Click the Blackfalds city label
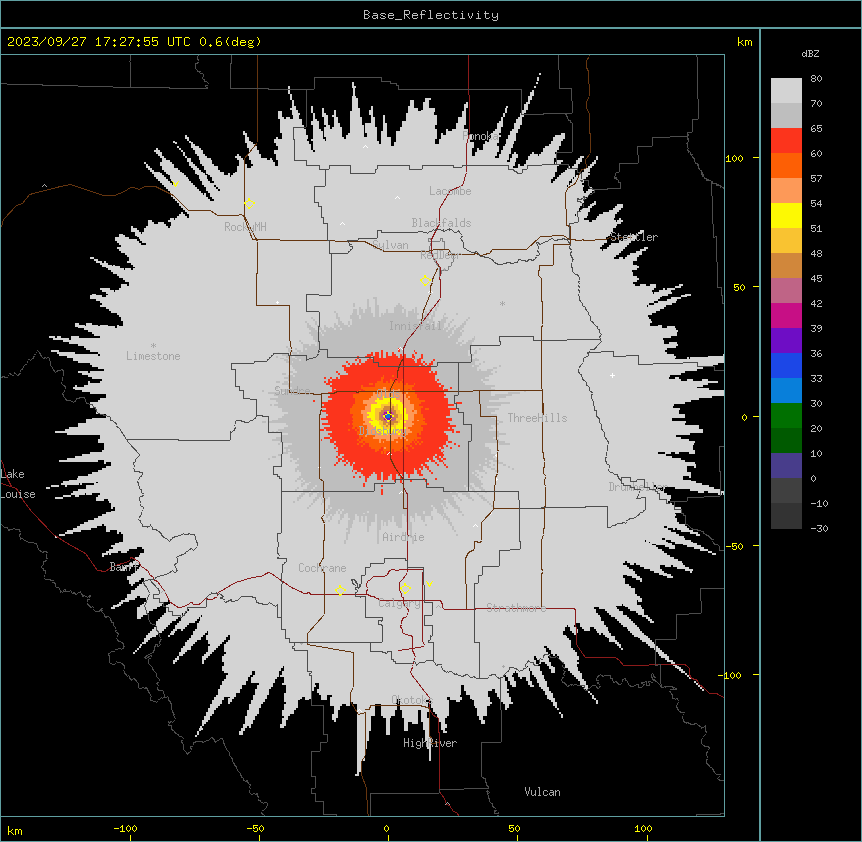Screen dimensions: 862x842 point(441,223)
